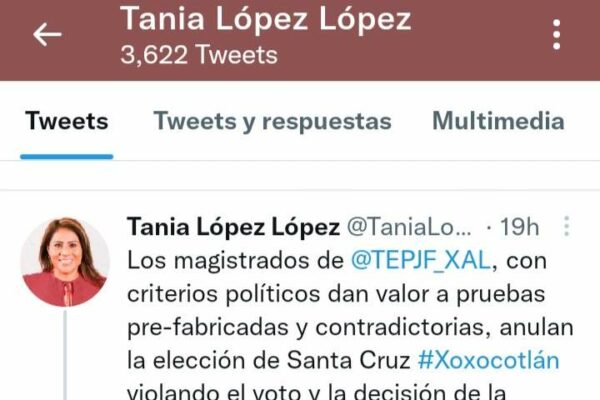Click the @TaniaLo... handle in the tweet
Viewport: 600px width, 400px height.
(x=409, y=227)
